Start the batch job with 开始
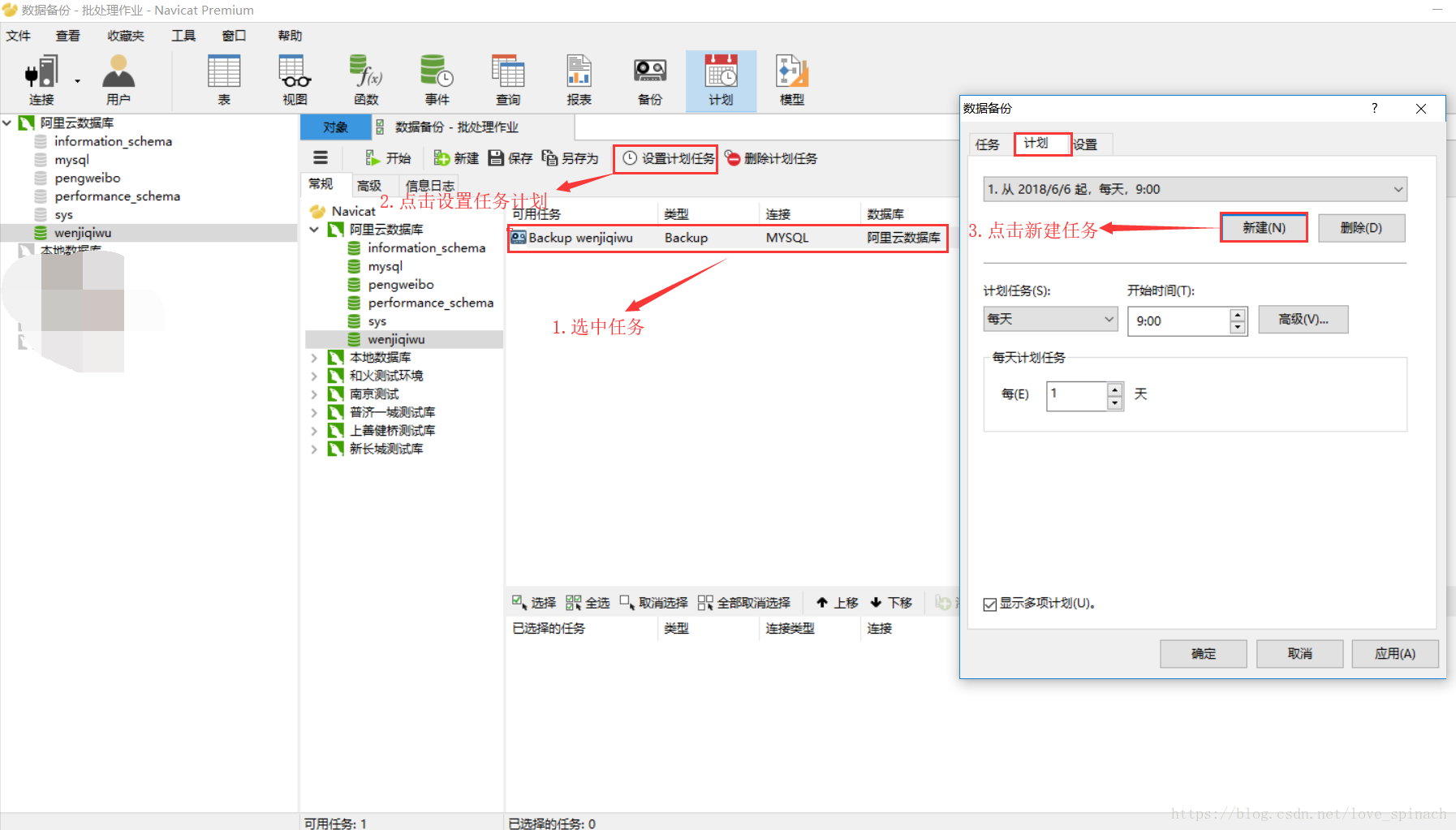The width and height of the screenshot is (1456, 830). click(388, 158)
